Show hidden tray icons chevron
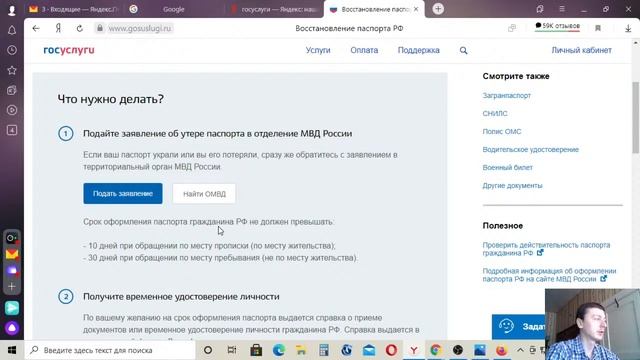This screenshot has height=360, width=640. [x=520, y=350]
